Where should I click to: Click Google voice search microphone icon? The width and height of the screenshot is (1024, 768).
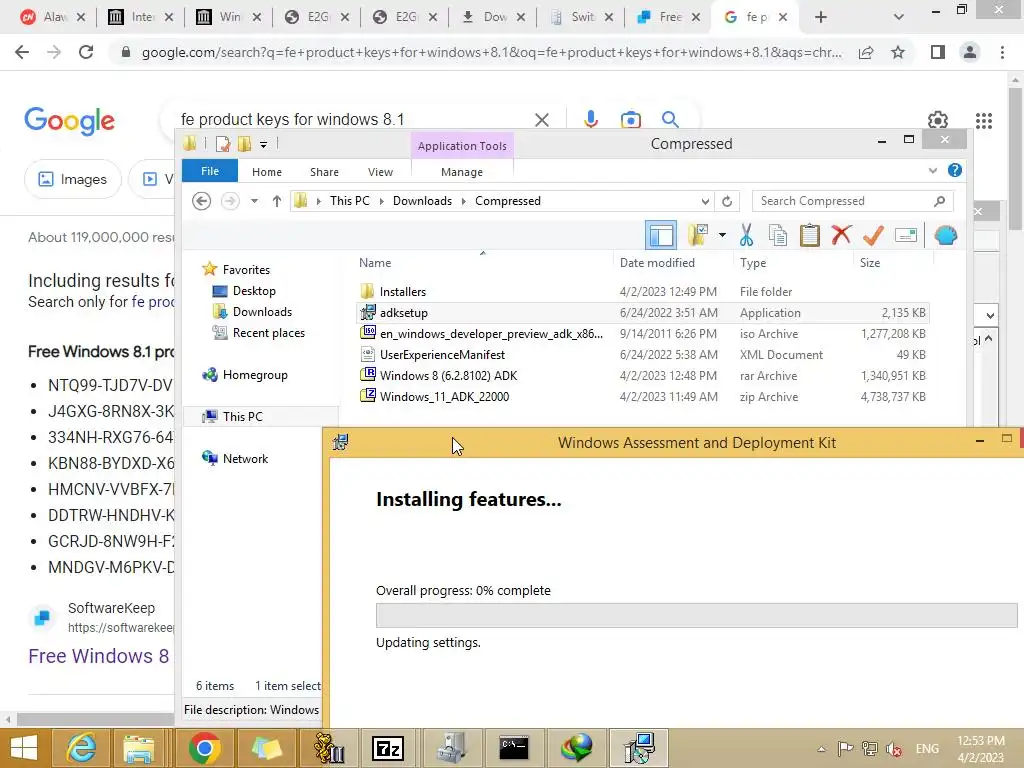click(x=591, y=120)
